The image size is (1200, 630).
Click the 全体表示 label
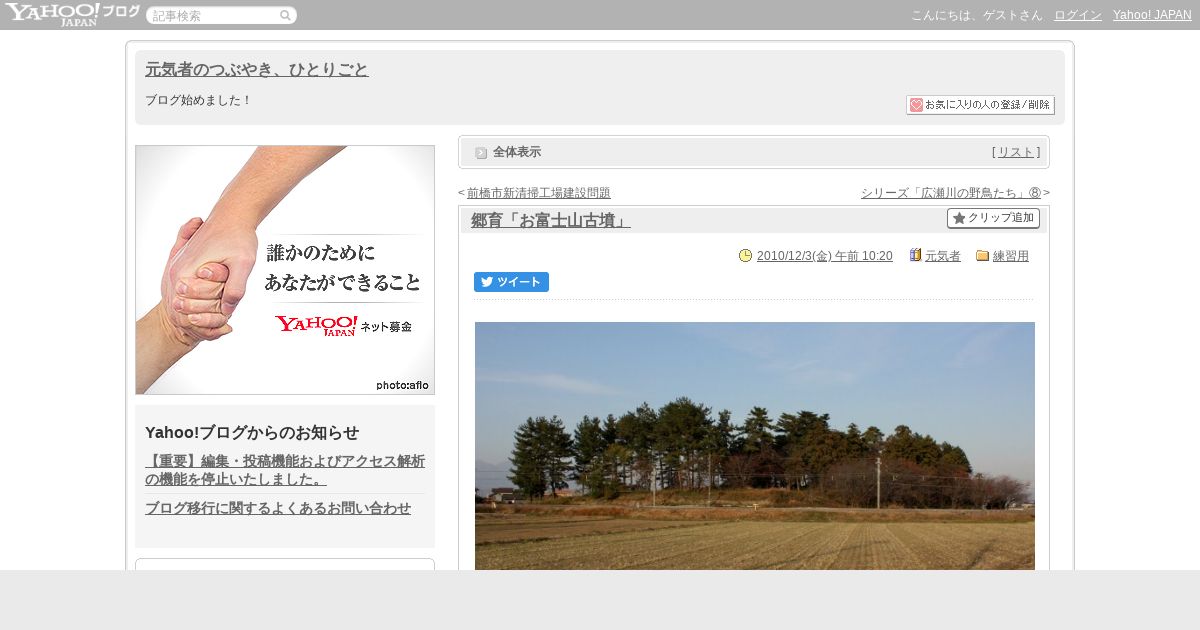tap(517, 152)
